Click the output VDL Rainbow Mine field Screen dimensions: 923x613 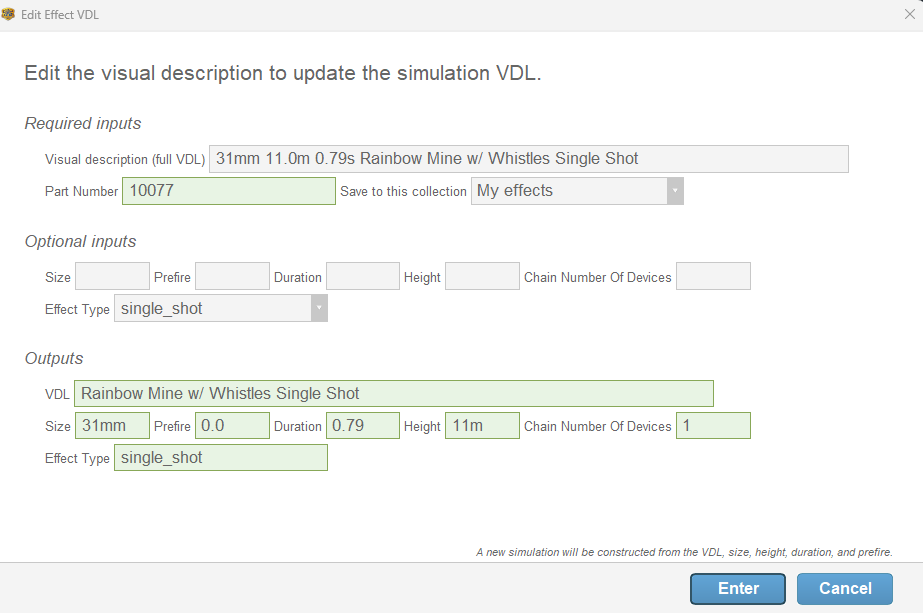pyautogui.click(x=394, y=394)
